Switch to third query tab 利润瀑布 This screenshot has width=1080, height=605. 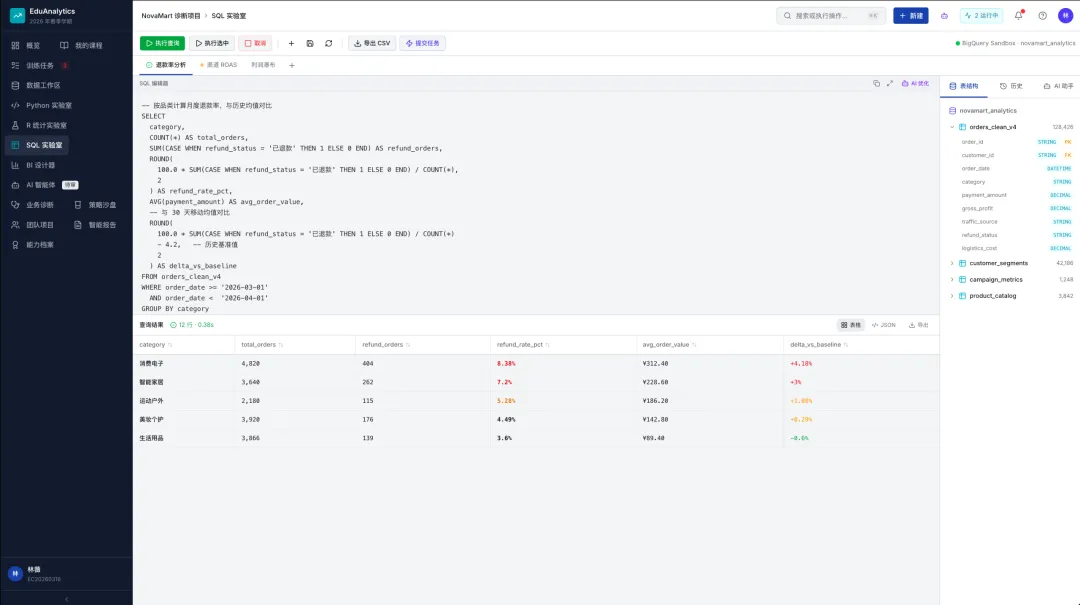[263, 65]
